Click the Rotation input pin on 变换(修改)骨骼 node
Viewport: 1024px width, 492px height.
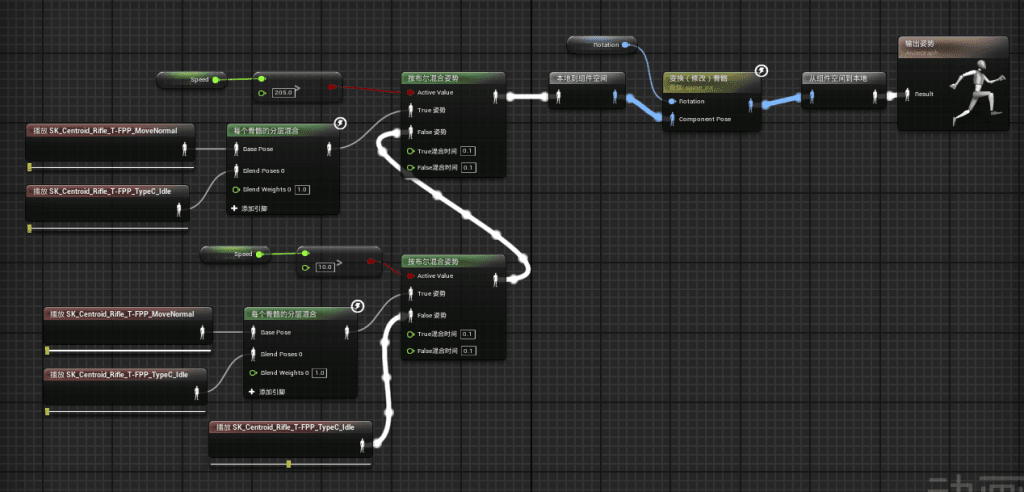tap(672, 101)
